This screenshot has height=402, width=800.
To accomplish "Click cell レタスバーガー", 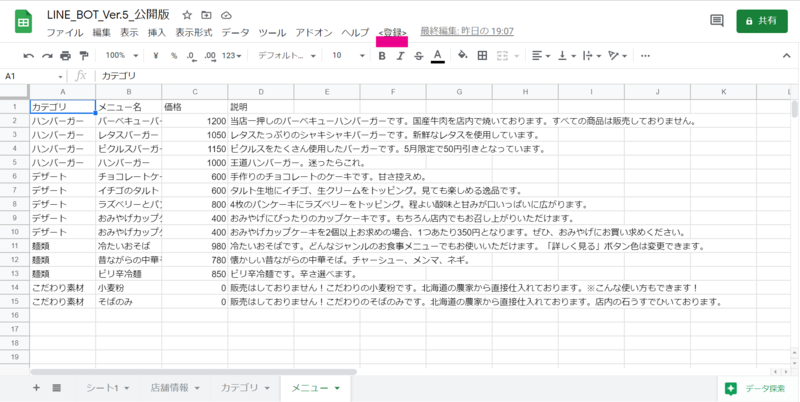I will click(x=129, y=135).
